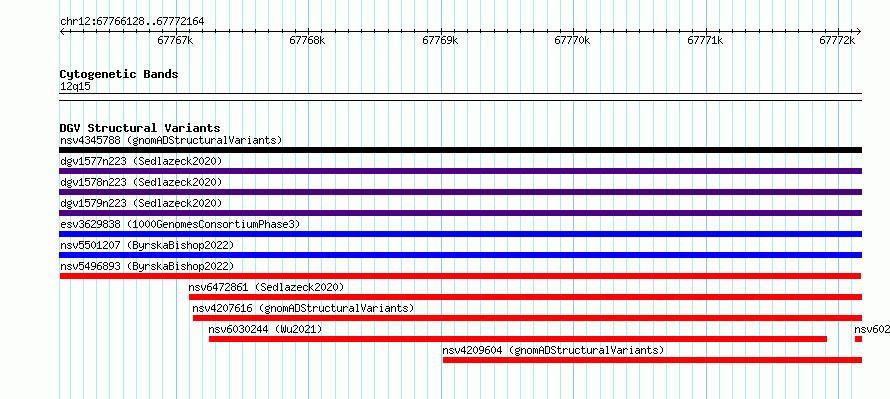890x399 pixels.
Task: Open the nsv5496893 (ByrskaBishop2022) label
Action: point(147,266)
